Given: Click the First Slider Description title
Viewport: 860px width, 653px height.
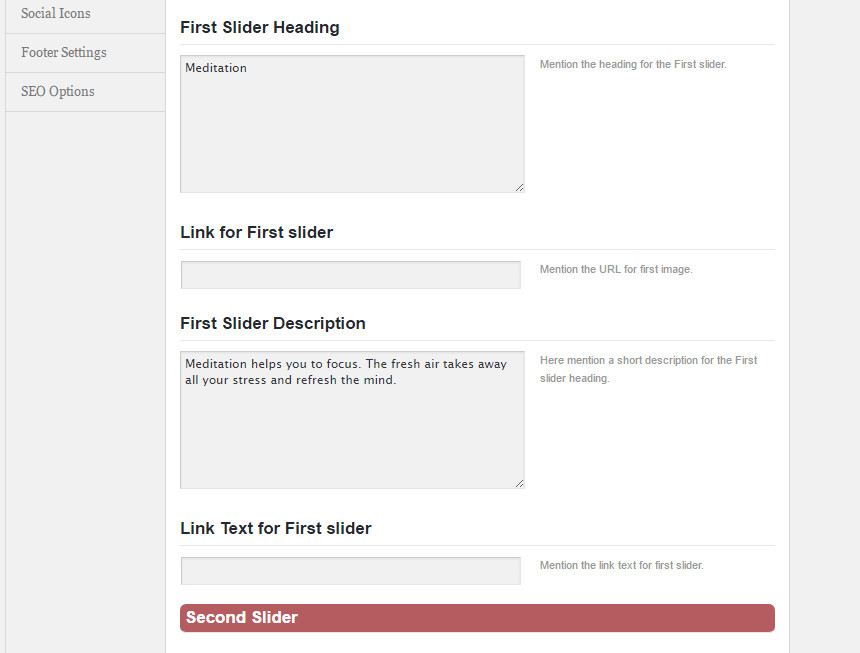Looking at the screenshot, I should (x=273, y=323).
